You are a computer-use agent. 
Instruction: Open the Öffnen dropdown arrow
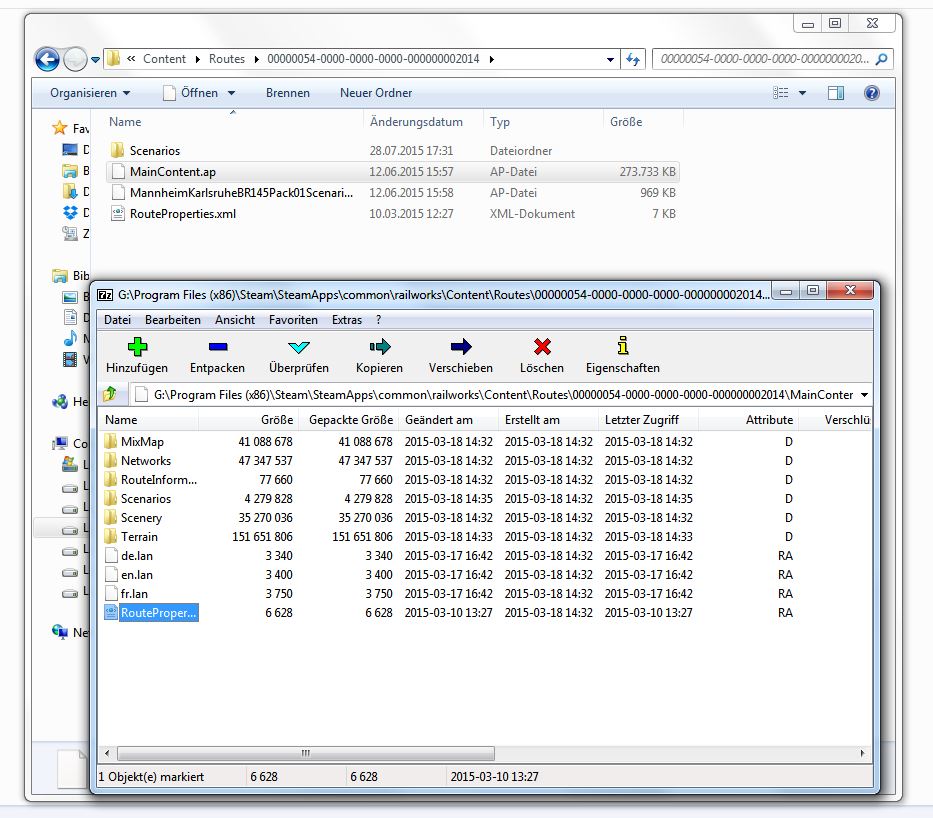[x=231, y=93]
